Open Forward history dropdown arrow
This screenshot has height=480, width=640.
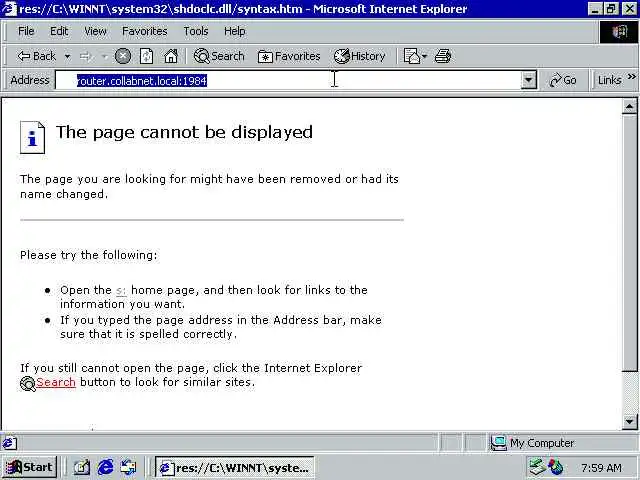point(104,56)
